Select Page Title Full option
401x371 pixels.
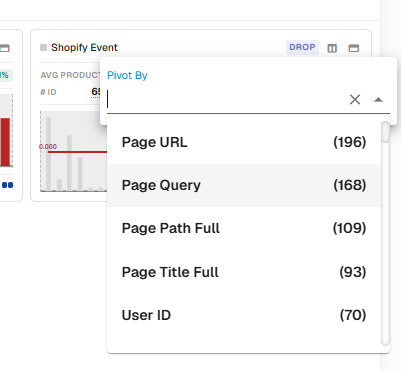pyautogui.click(x=244, y=272)
